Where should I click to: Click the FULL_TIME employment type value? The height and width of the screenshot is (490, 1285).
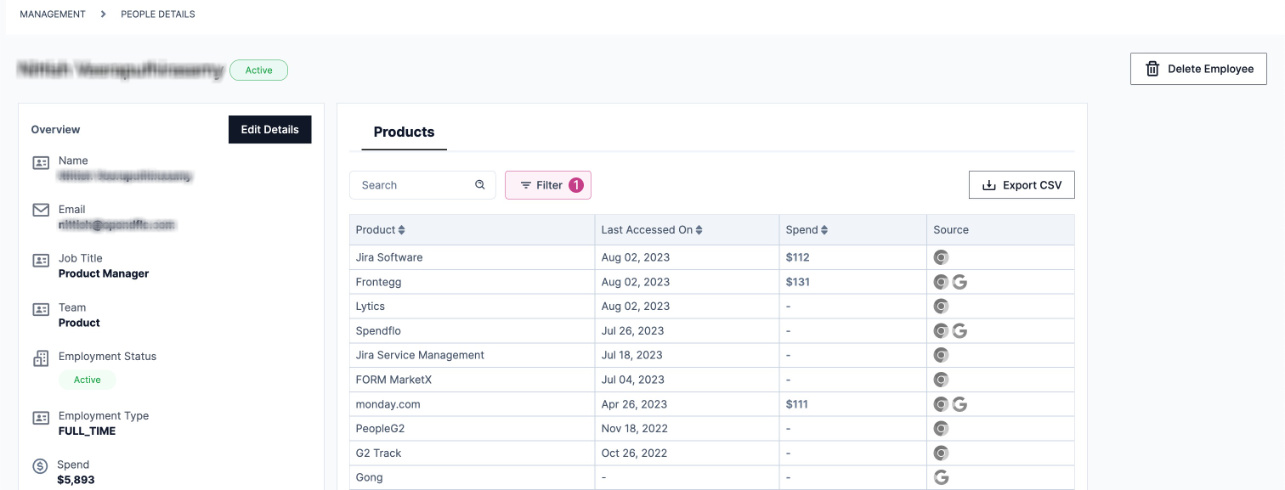(x=87, y=431)
